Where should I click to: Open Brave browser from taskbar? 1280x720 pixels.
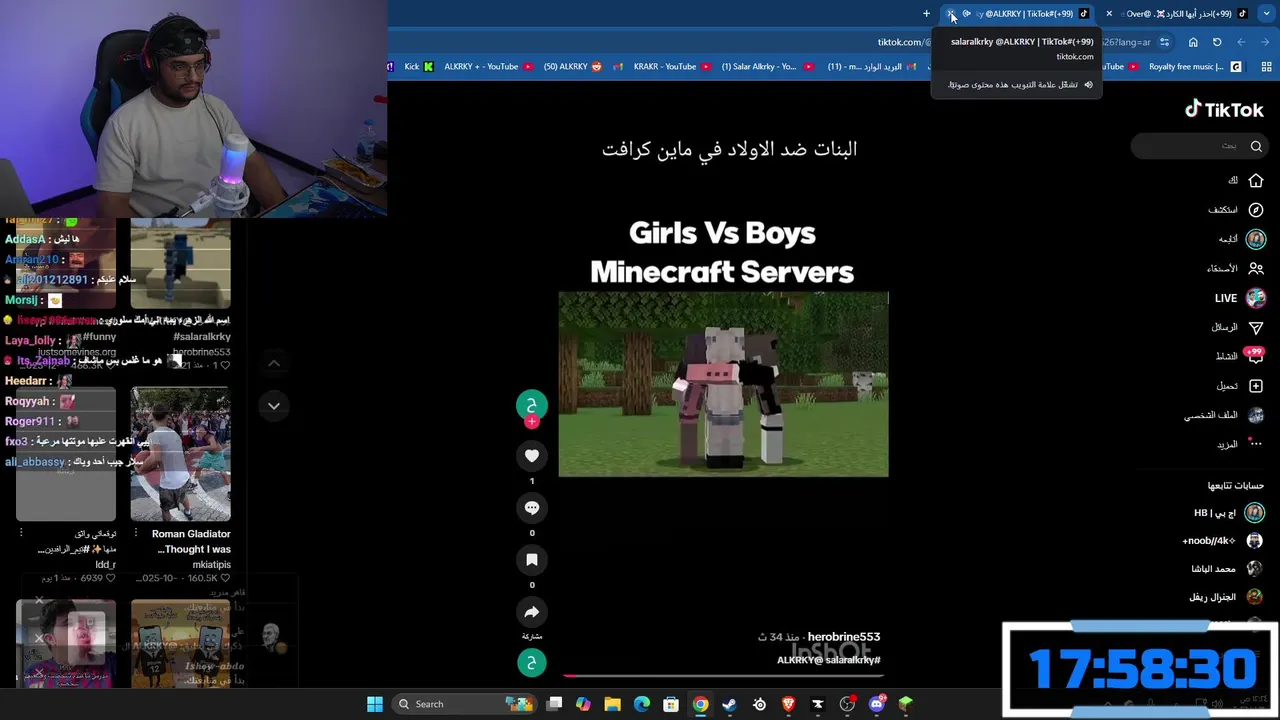tap(789, 704)
